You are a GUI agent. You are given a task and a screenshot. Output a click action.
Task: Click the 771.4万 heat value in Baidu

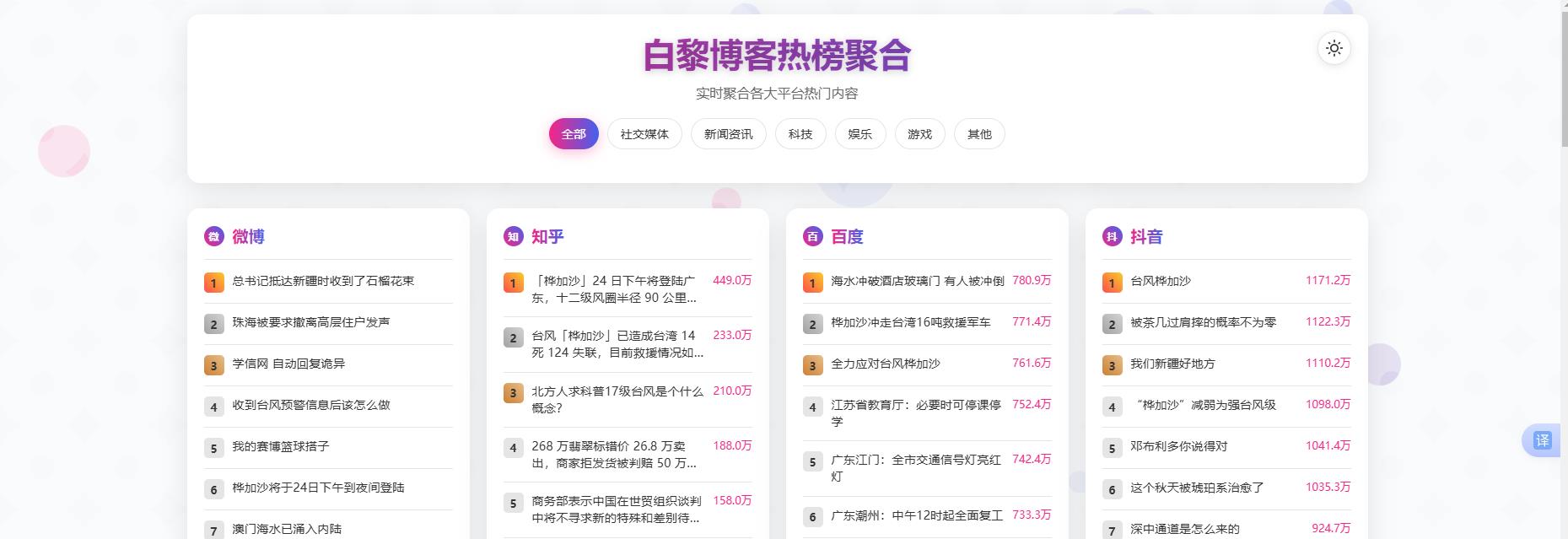(x=1032, y=321)
